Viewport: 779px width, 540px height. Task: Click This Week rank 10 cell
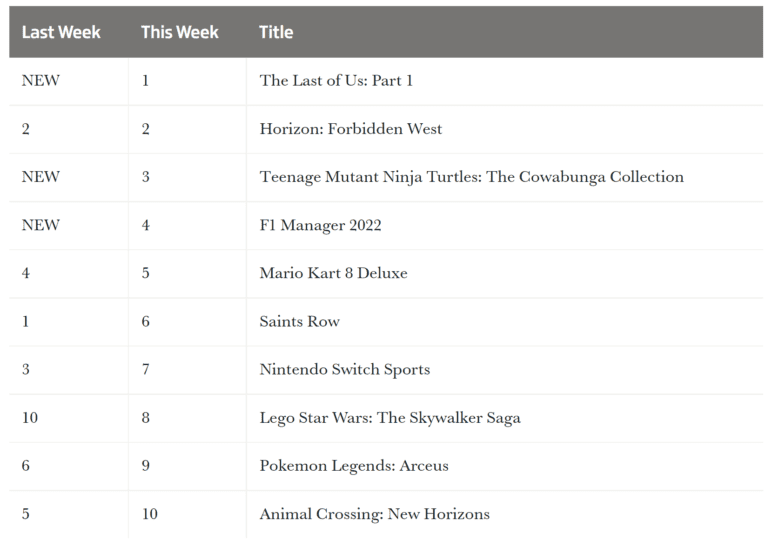coord(150,514)
